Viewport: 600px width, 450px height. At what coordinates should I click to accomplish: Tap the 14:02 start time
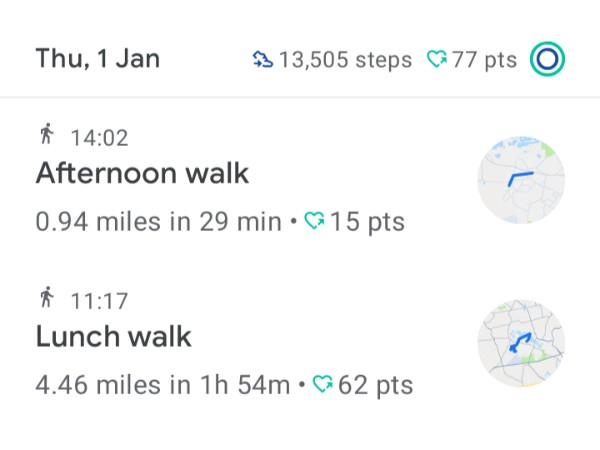pyautogui.click(x=100, y=138)
